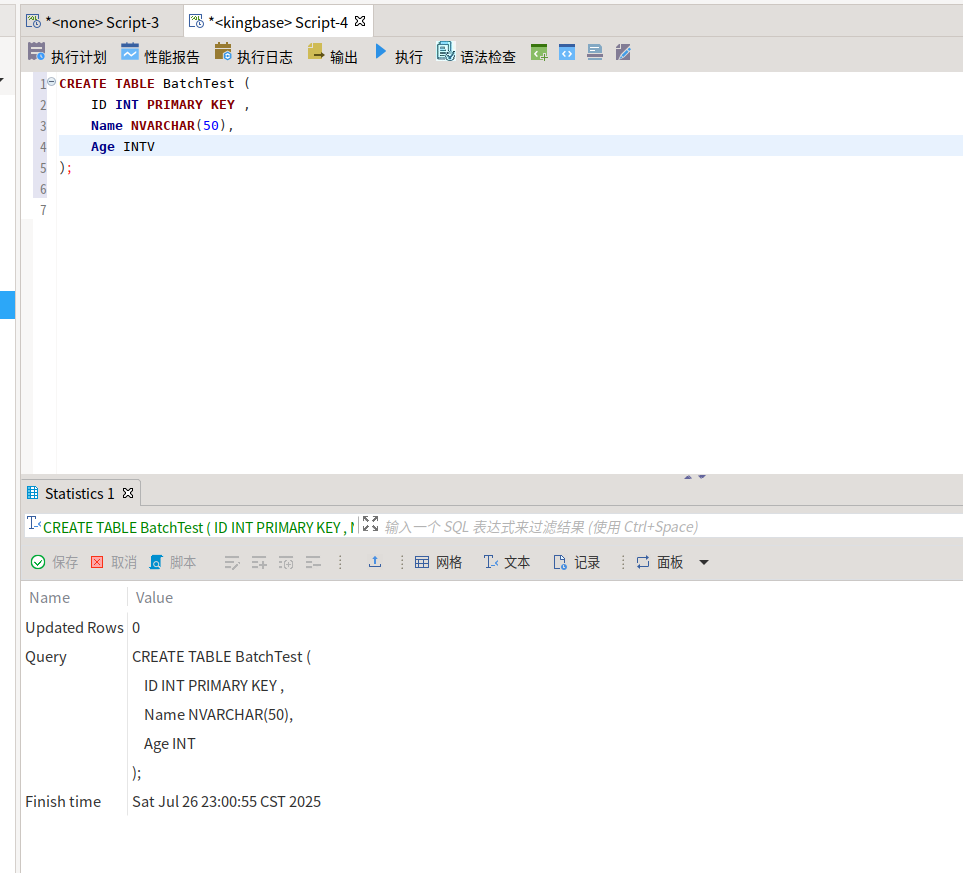Click the pencil edit icon in editor toolbar
Screen dimensions: 963x873
coord(623,53)
